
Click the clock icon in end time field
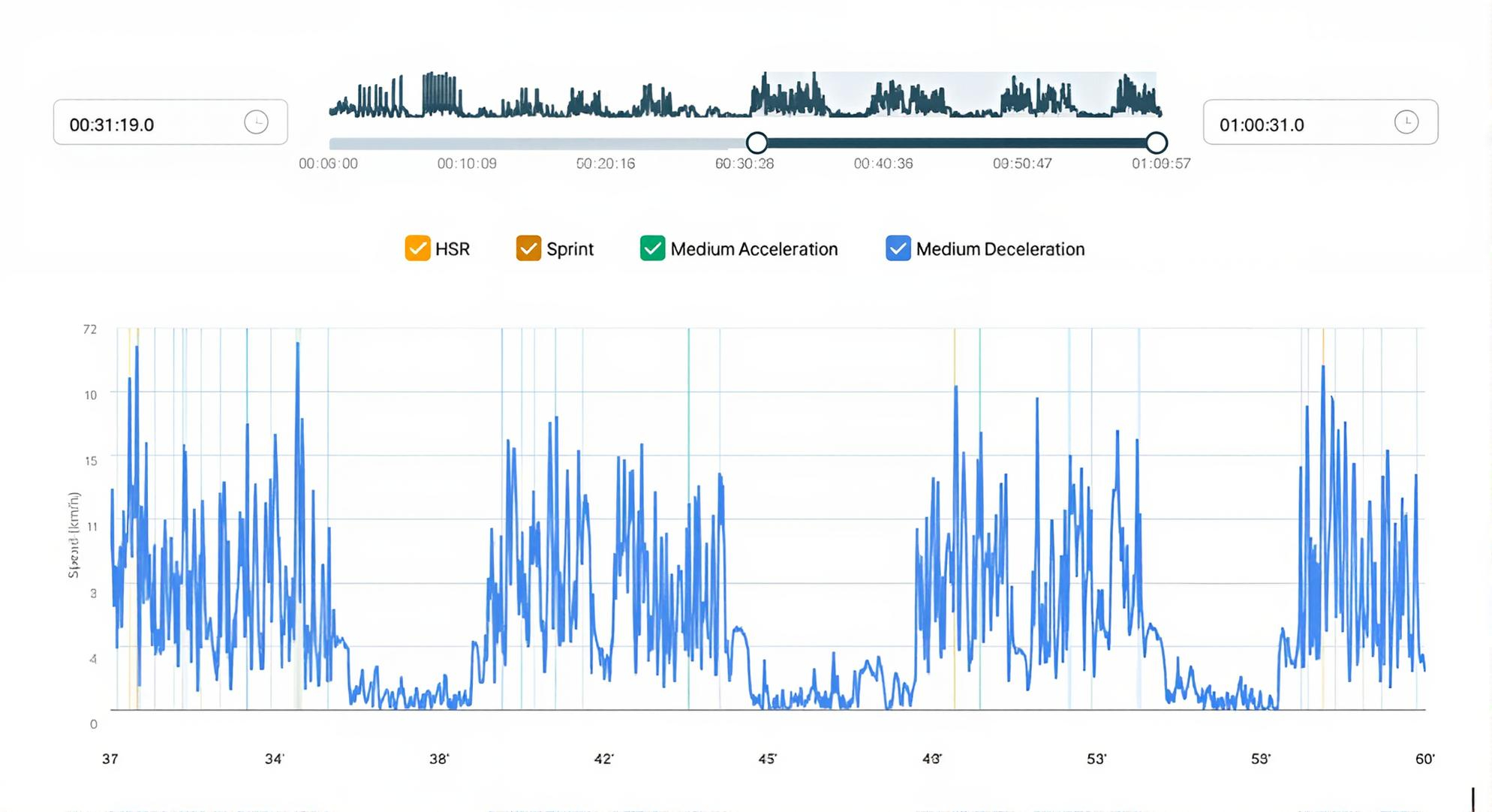[1406, 122]
